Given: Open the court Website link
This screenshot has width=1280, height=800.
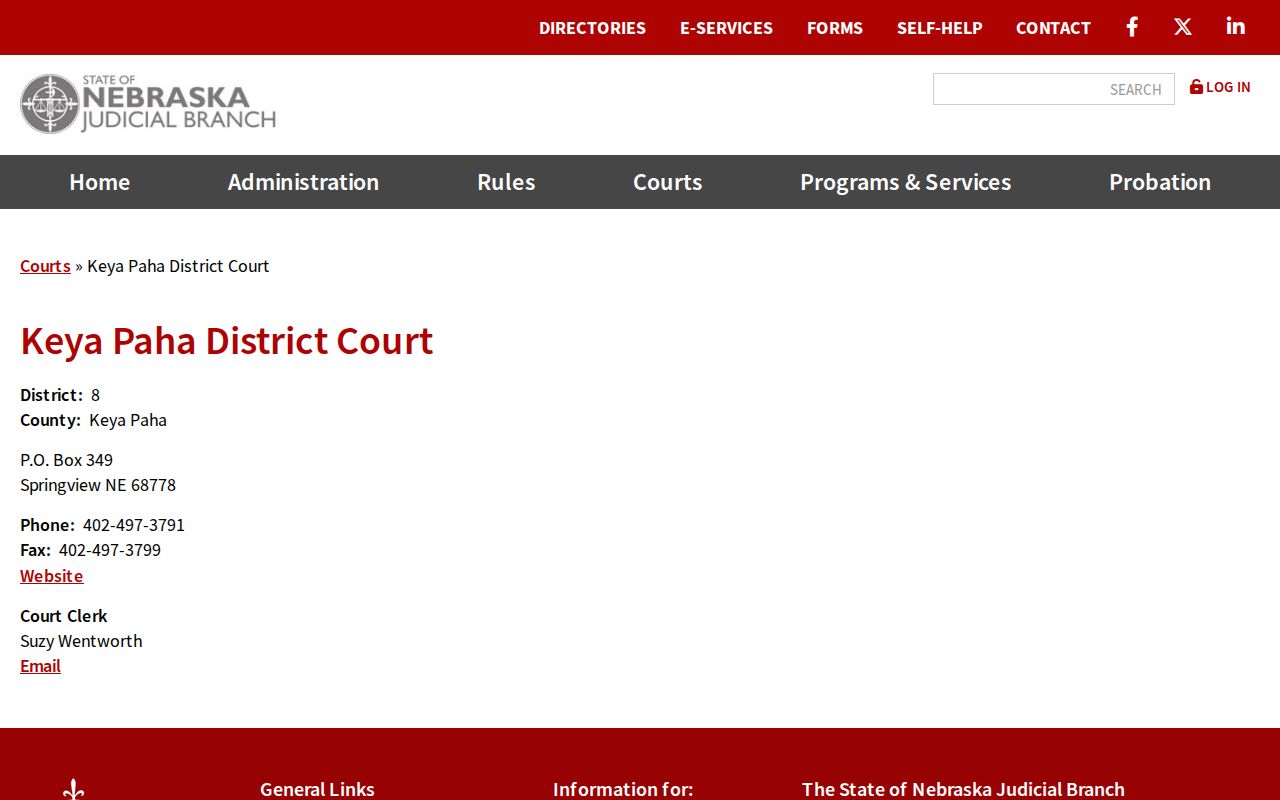Looking at the screenshot, I should pos(52,576).
